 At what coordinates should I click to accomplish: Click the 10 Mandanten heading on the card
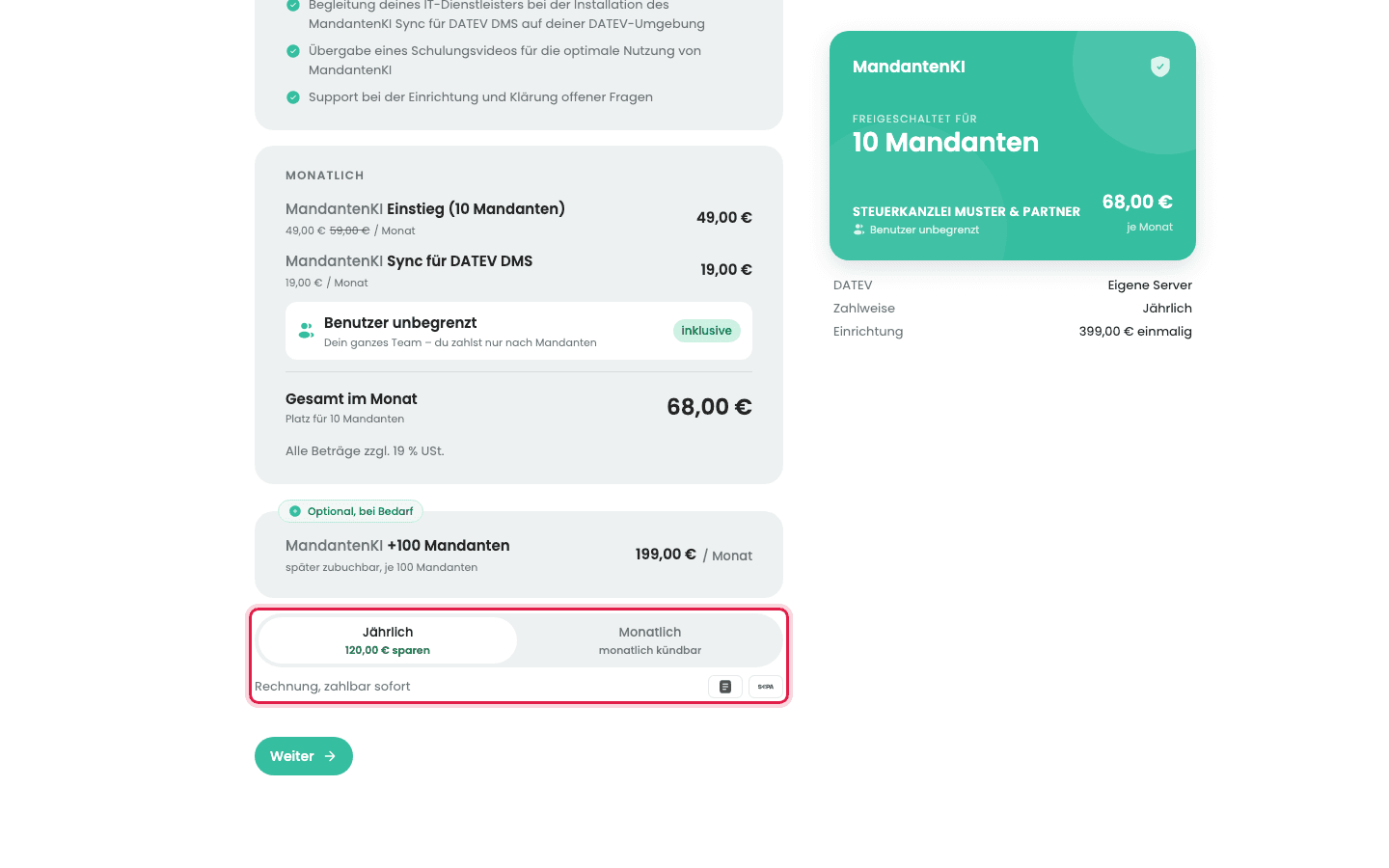point(945,143)
